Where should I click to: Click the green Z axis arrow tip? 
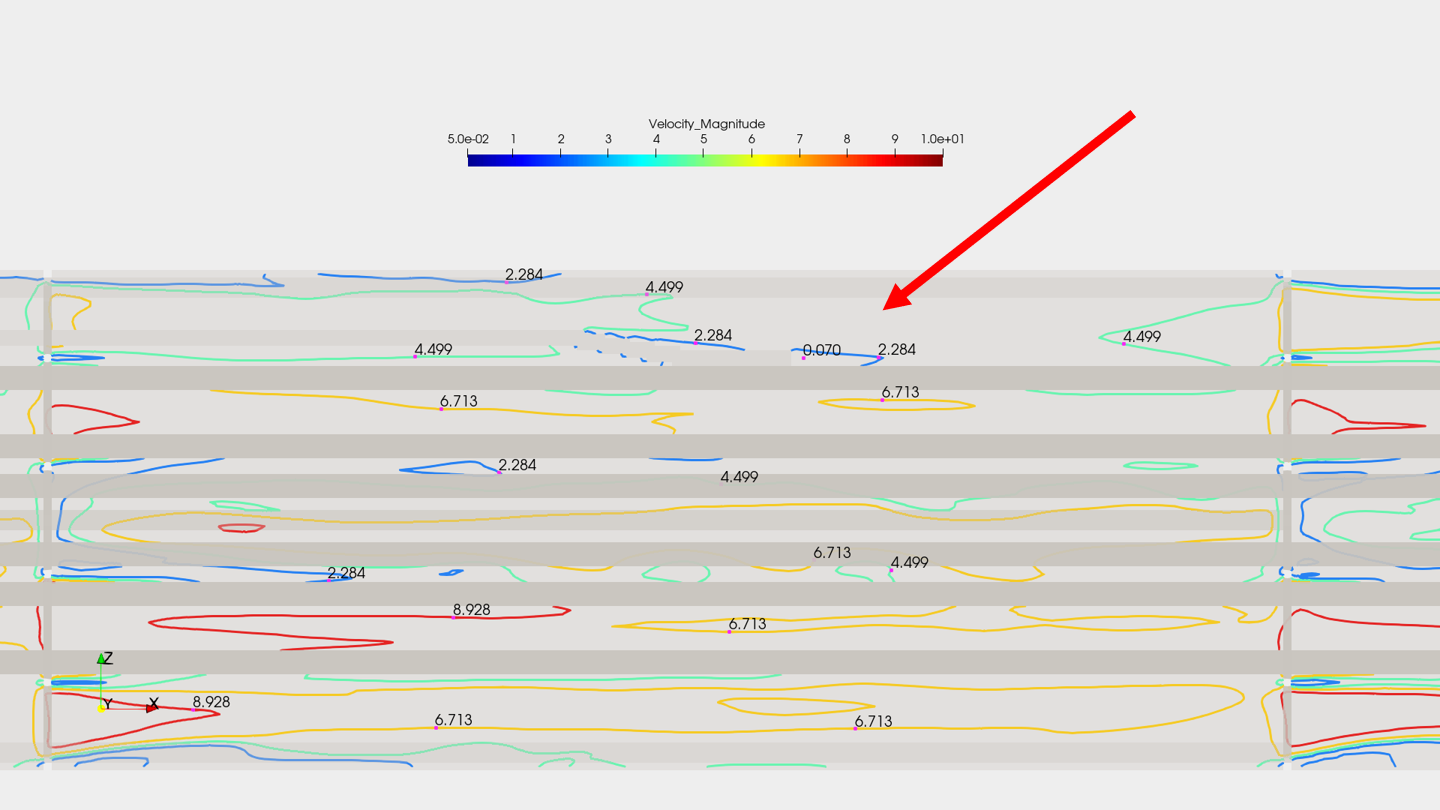101,659
